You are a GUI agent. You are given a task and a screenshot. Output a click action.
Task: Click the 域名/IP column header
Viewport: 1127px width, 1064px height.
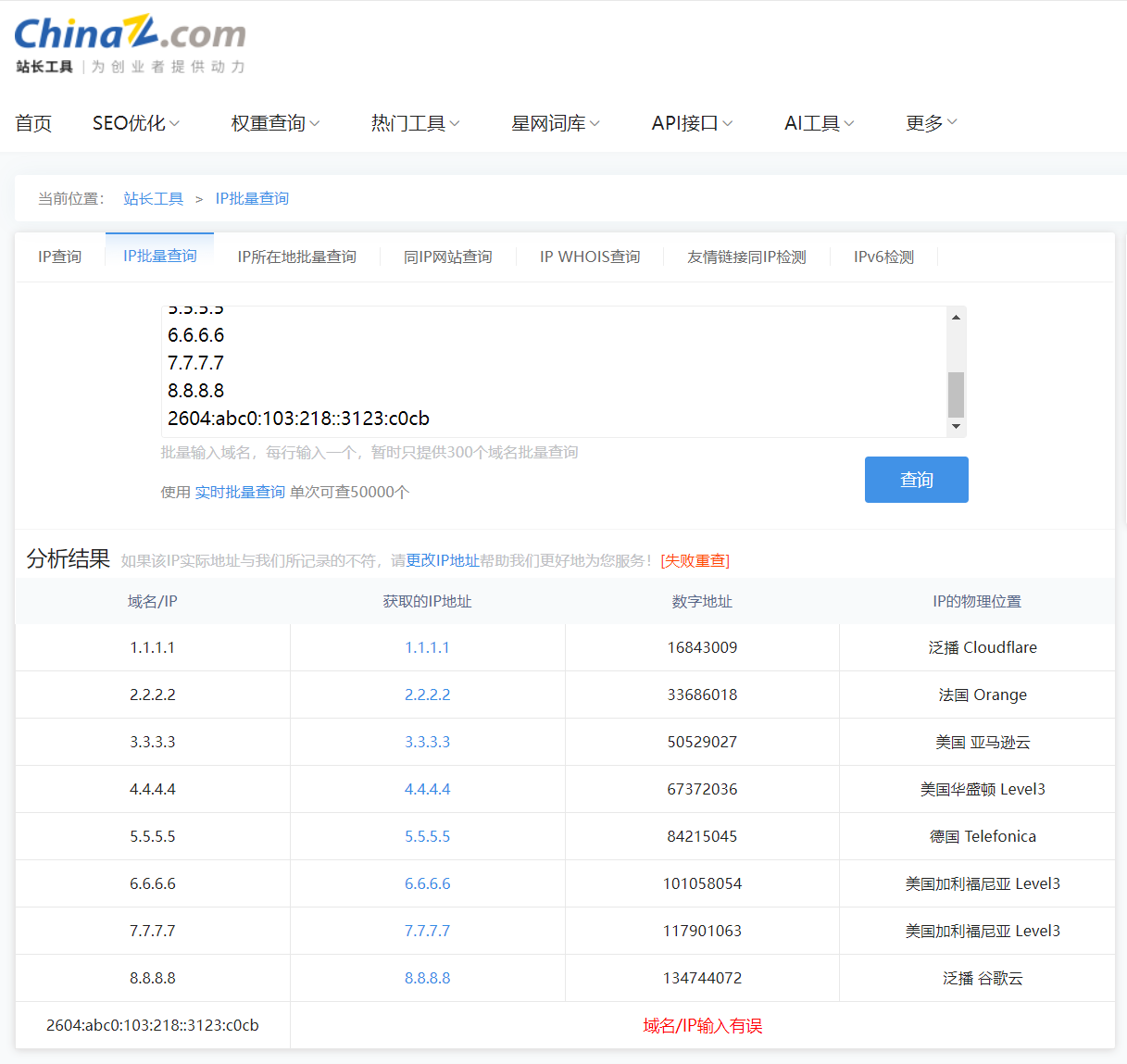(x=153, y=601)
